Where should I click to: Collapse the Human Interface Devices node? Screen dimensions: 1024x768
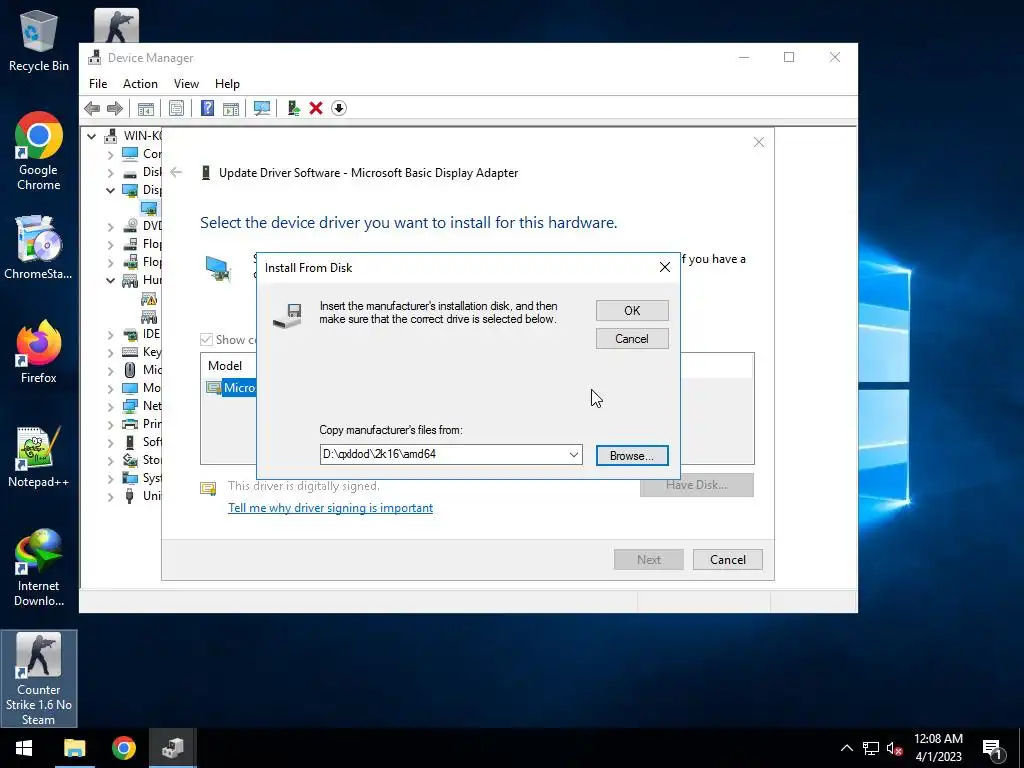pyautogui.click(x=110, y=280)
